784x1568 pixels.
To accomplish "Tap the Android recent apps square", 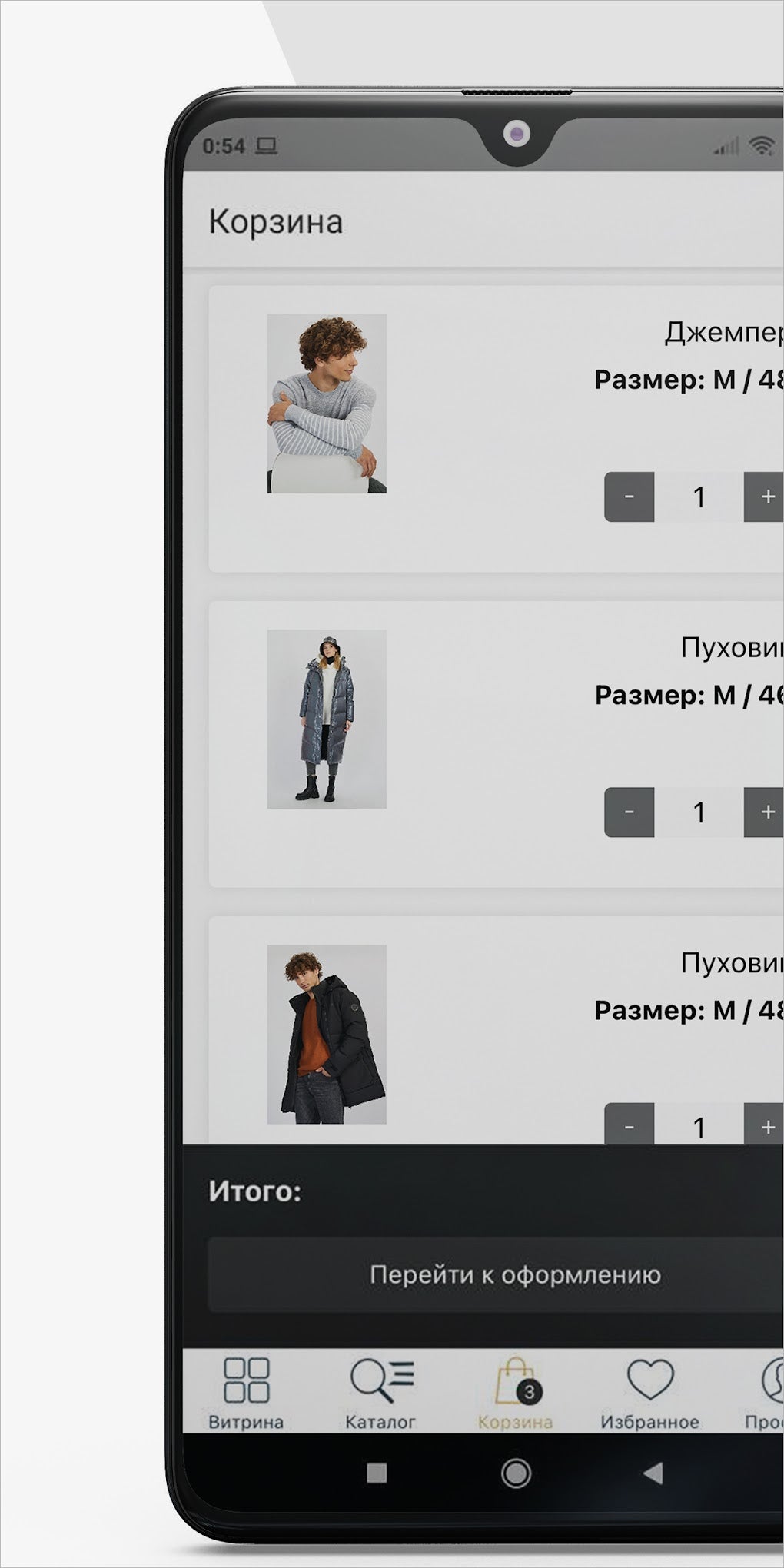I will coord(377,1473).
